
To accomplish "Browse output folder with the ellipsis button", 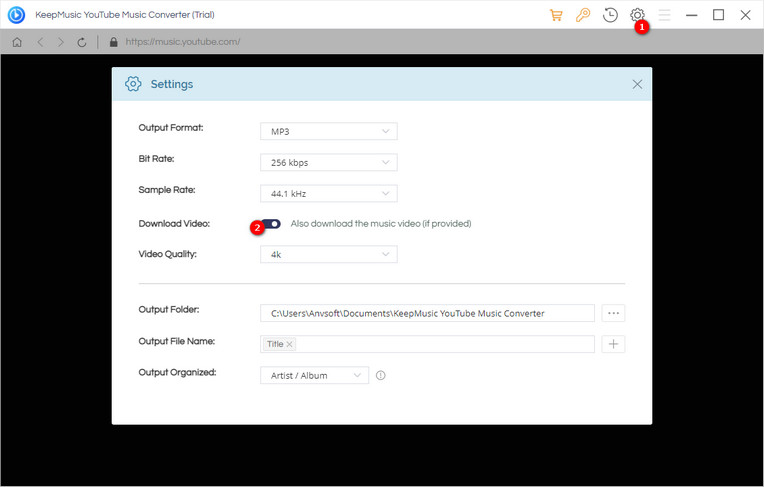I will (613, 313).
